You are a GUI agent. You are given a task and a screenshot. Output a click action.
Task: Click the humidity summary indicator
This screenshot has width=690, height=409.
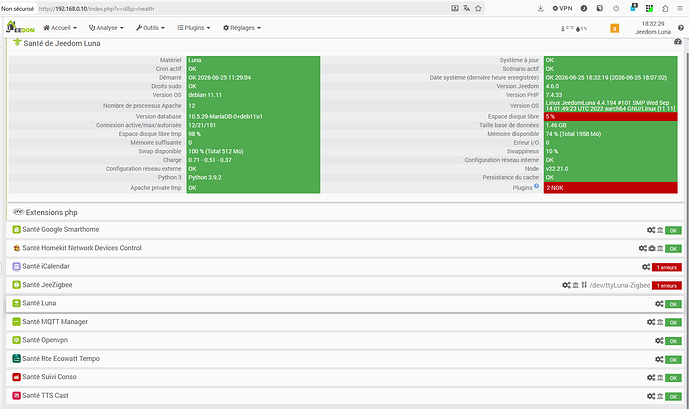click(581, 28)
